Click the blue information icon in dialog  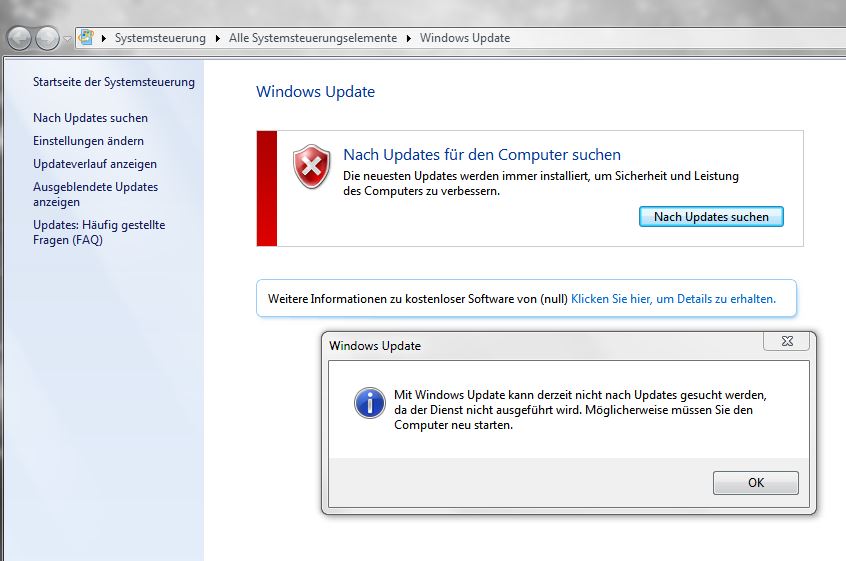coord(370,403)
